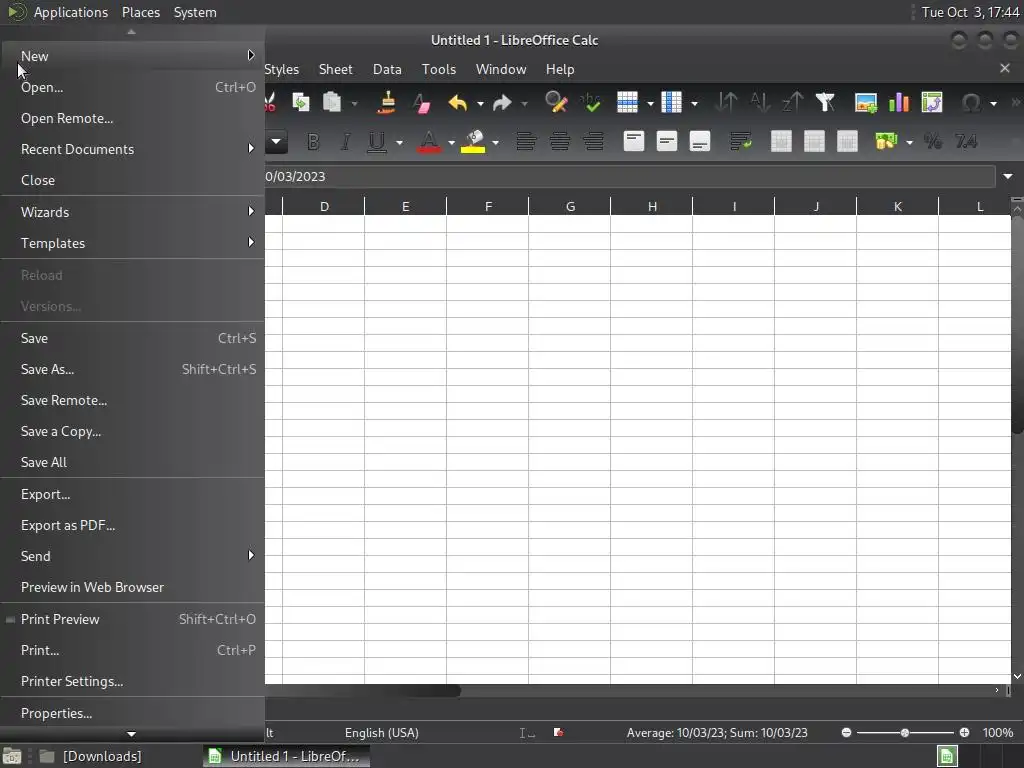This screenshot has height=768, width=1024.
Task: Open the Data menu
Action: point(387,69)
